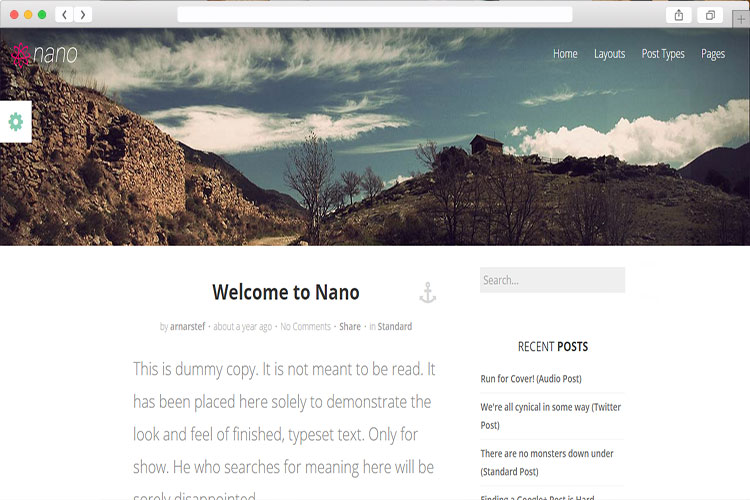
Task: Visit author arnarstef link
Action: point(188,326)
